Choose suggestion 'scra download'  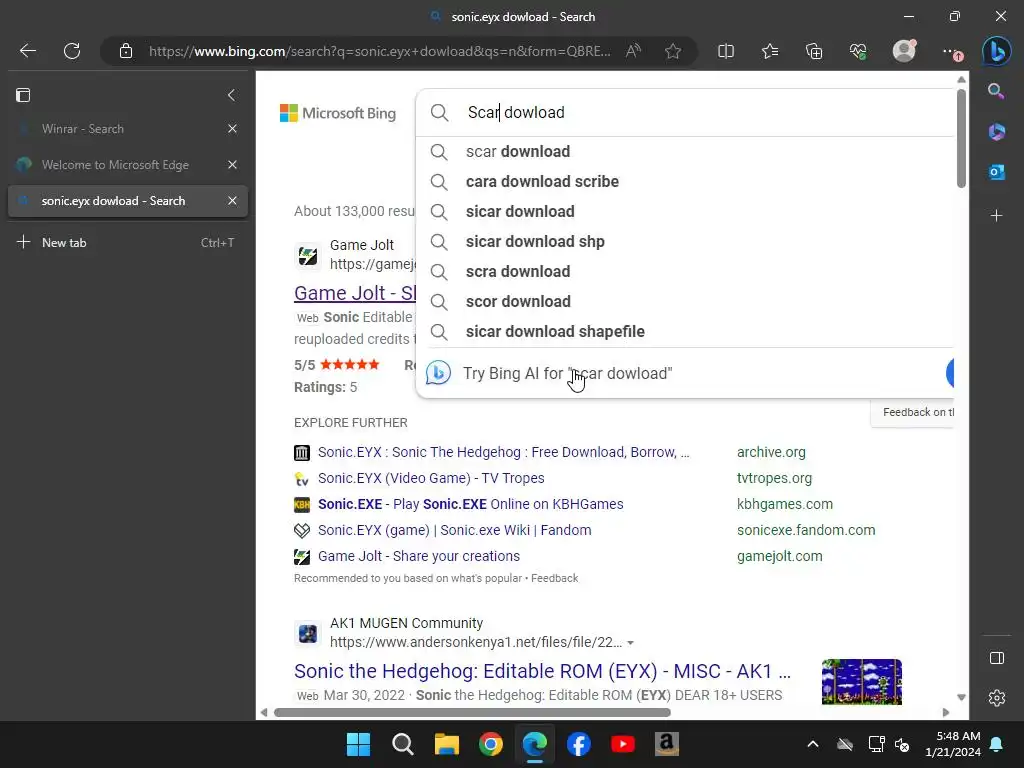point(684,272)
